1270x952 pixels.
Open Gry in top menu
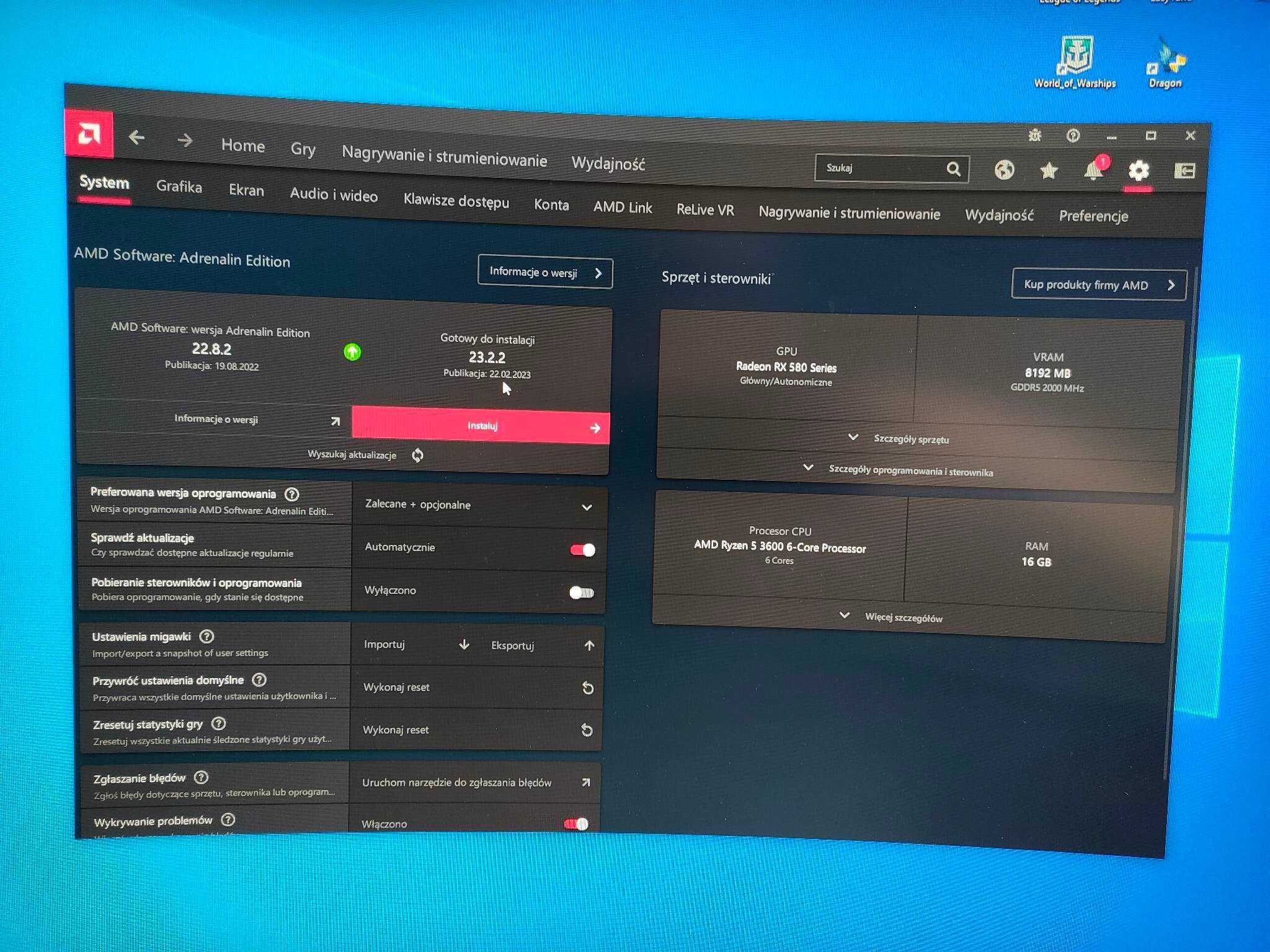tap(303, 149)
